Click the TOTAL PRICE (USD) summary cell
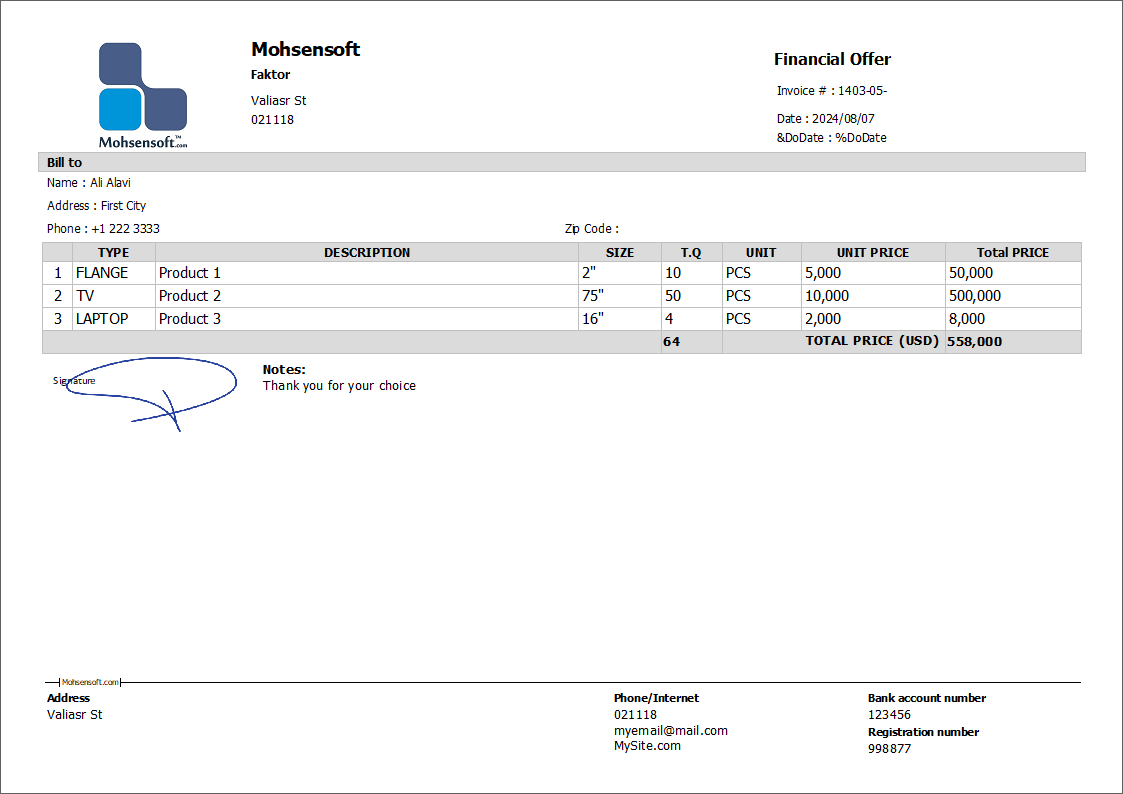 872,340
